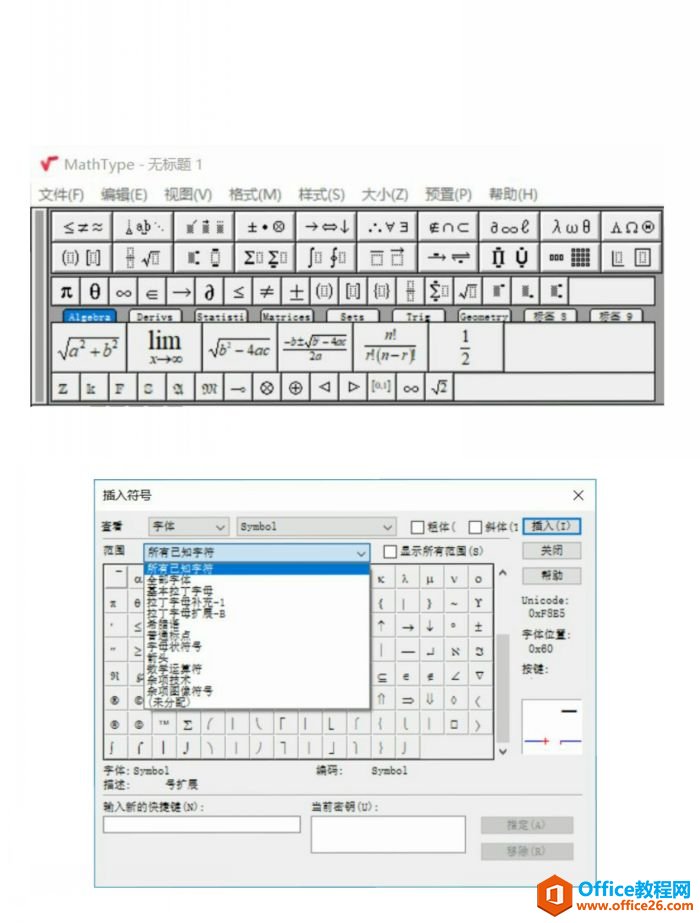Open subscript and superscript templates palette

click(204, 257)
